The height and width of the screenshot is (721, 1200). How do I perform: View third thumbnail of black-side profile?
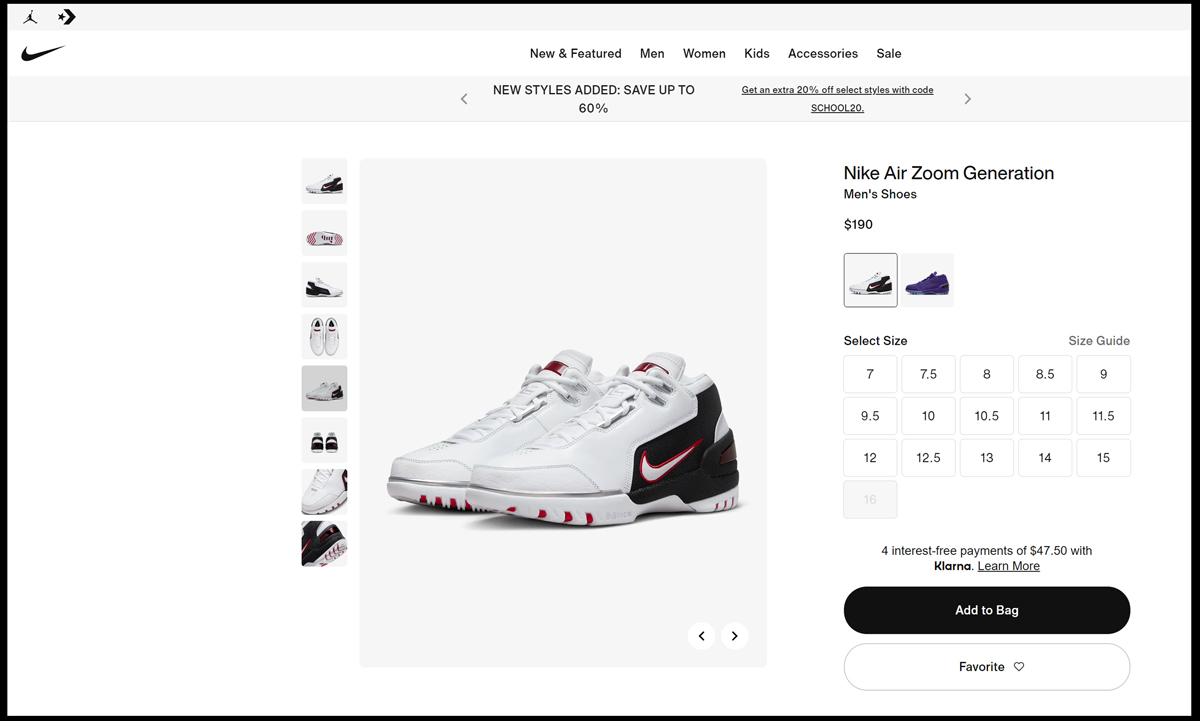point(325,285)
